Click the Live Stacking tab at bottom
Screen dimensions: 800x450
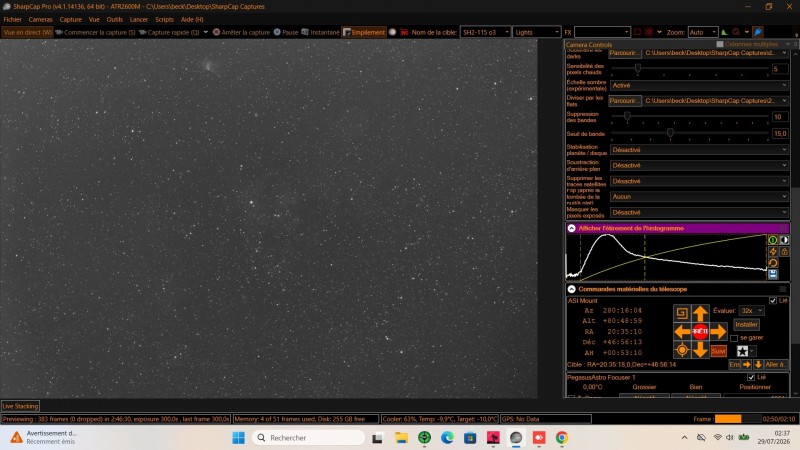point(20,406)
